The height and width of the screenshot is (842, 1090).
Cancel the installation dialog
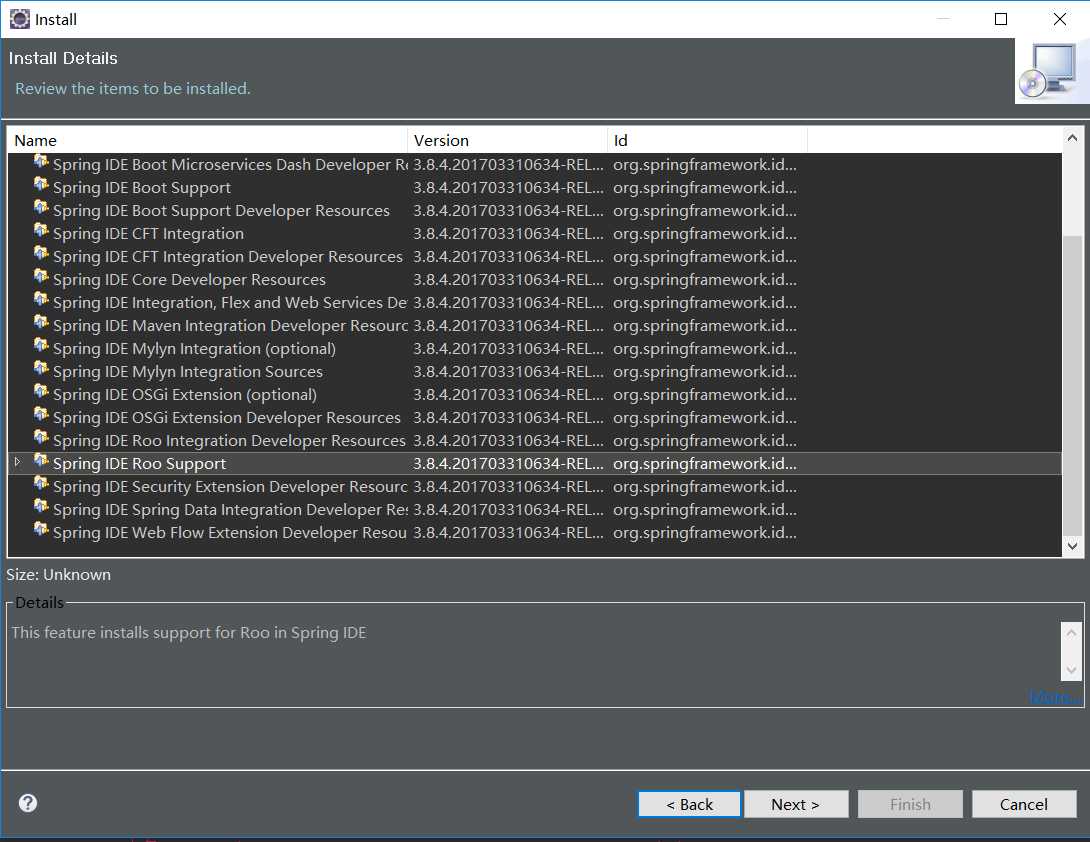click(1024, 804)
